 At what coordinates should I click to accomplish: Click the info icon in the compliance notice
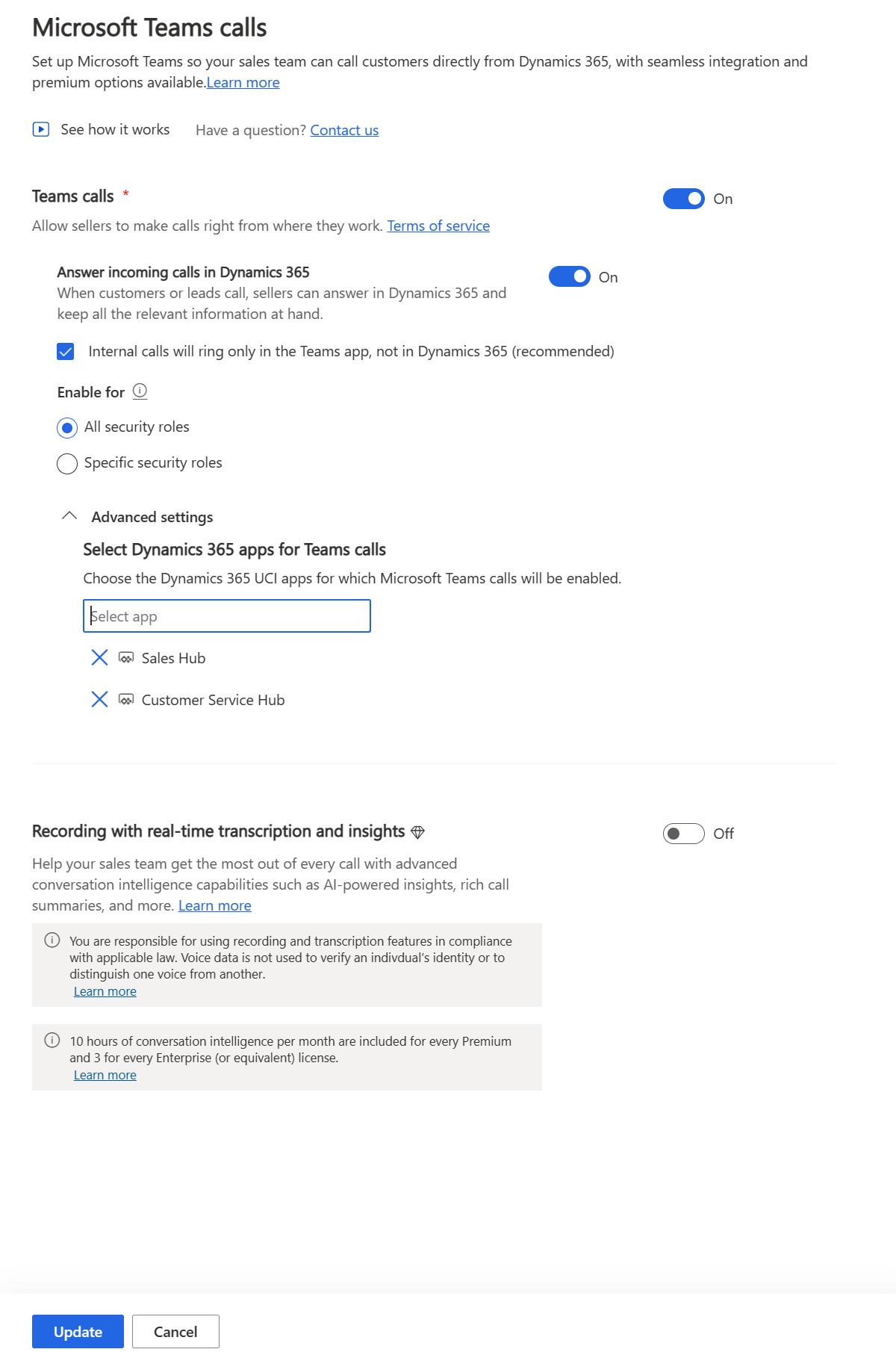(x=51, y=941)
